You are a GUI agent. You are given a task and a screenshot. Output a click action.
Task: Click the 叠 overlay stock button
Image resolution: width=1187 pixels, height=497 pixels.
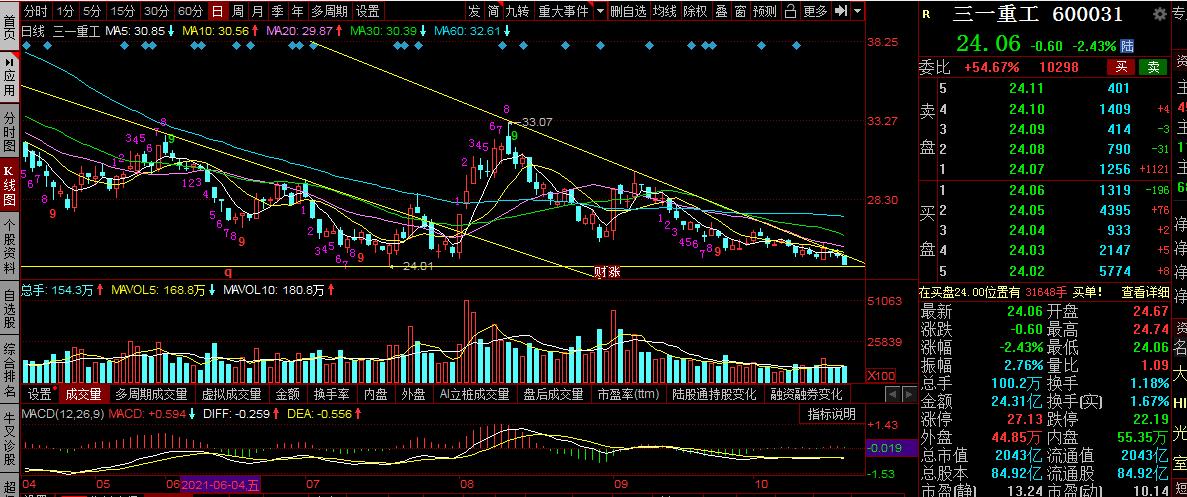(x=721, y=11)
